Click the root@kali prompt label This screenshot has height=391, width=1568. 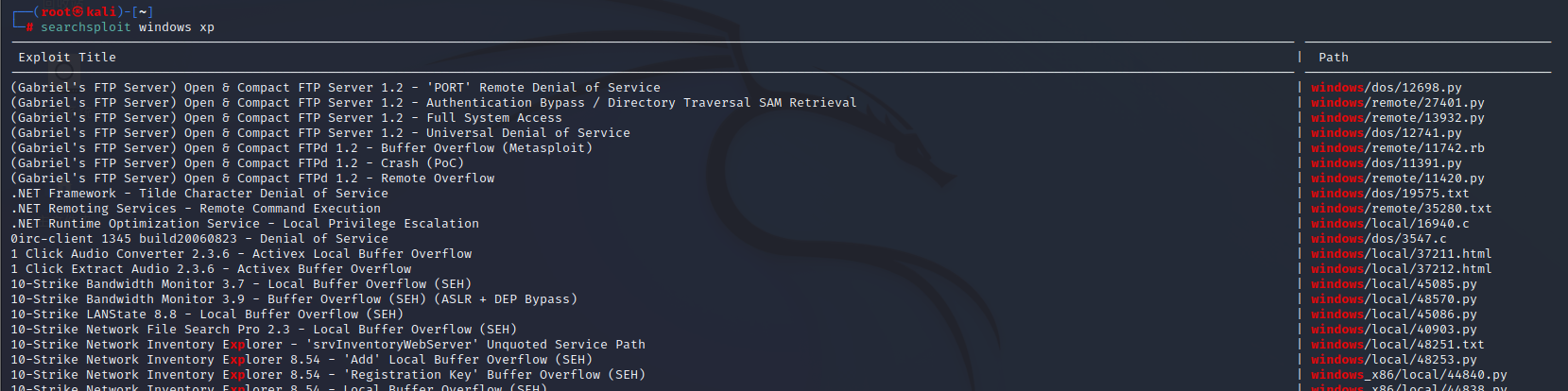(x=80, y=11)
